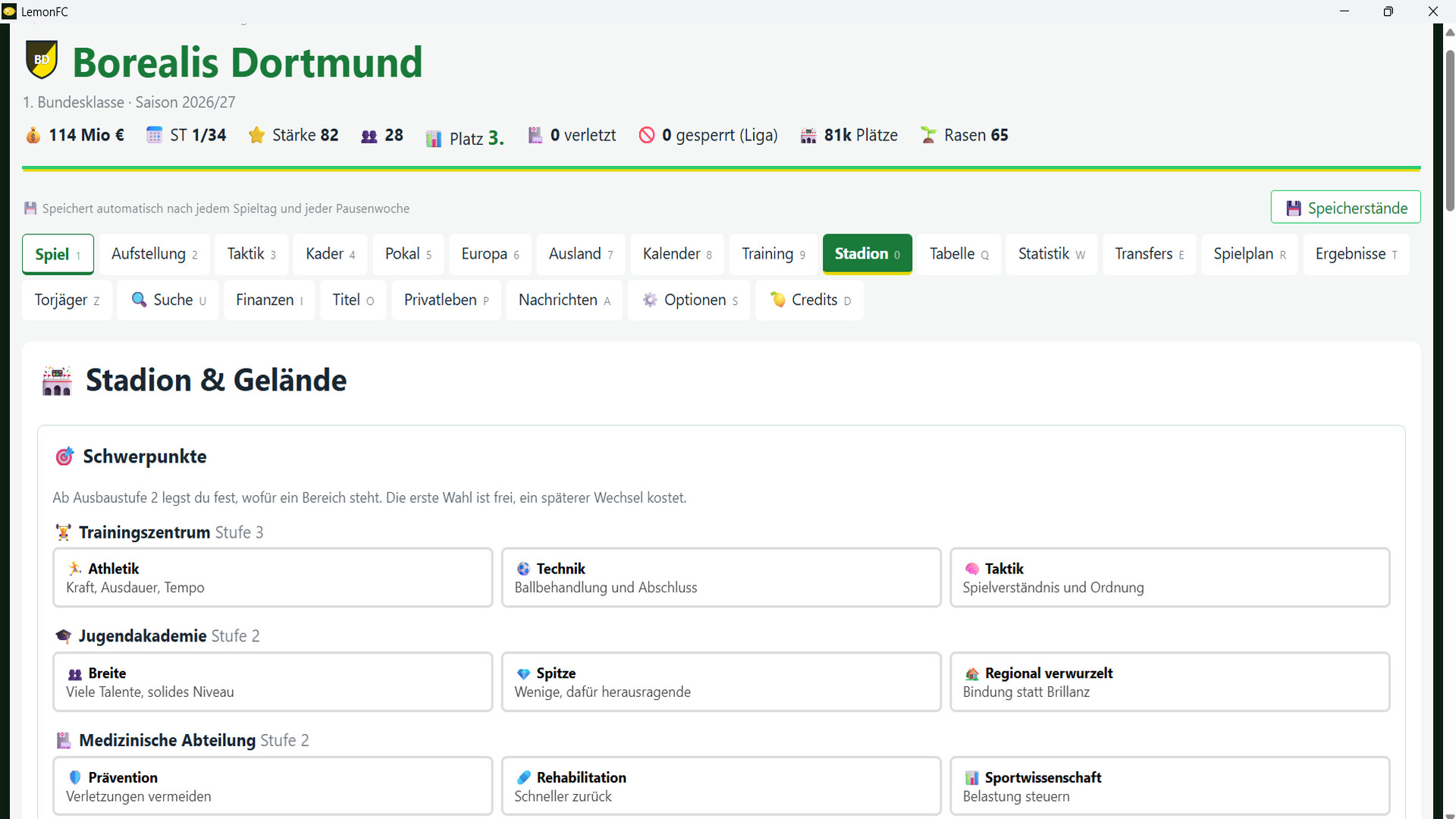Select the active Stadion tab

point(868,254)
